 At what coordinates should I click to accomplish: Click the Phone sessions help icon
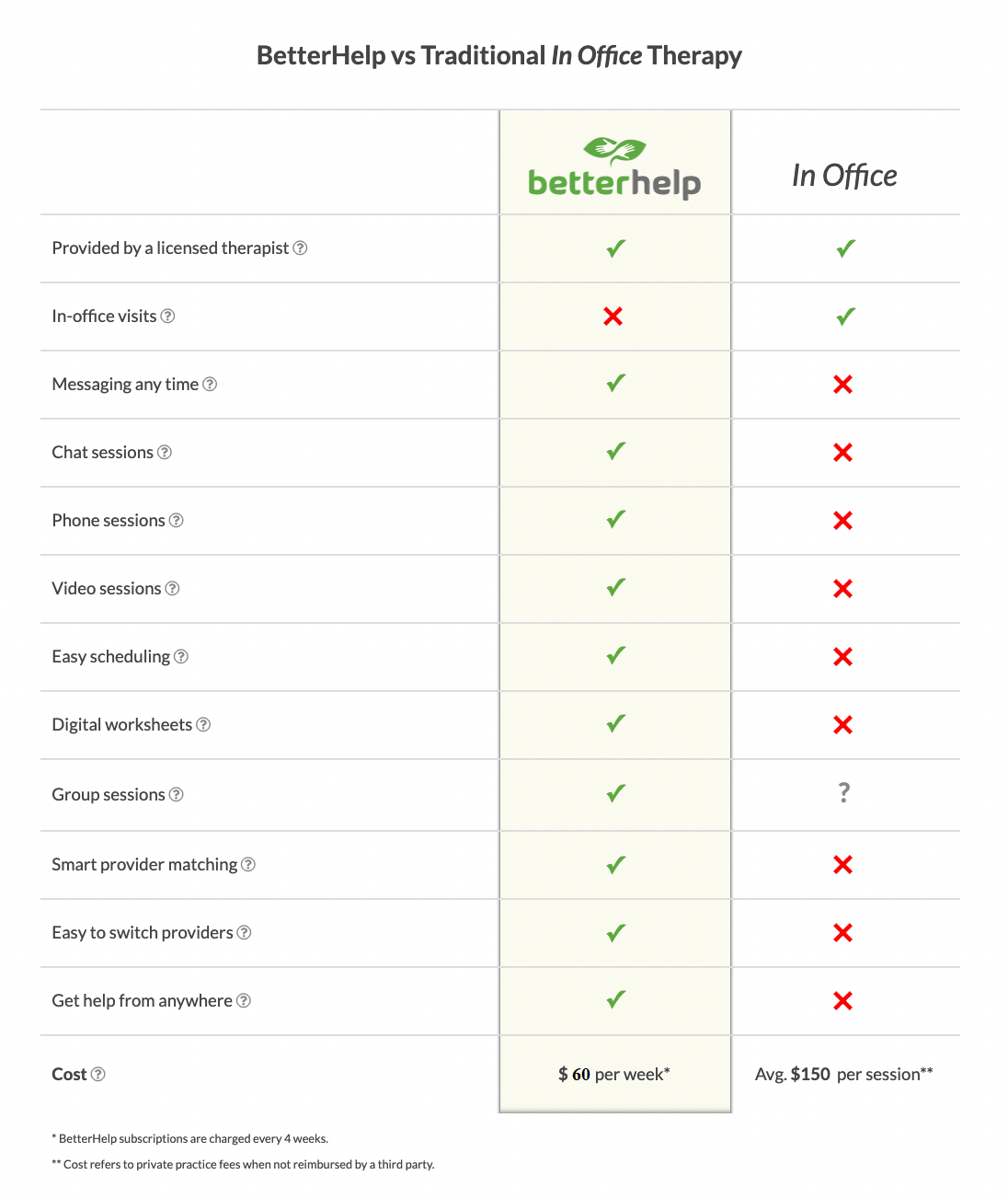(x=177, y=521)
